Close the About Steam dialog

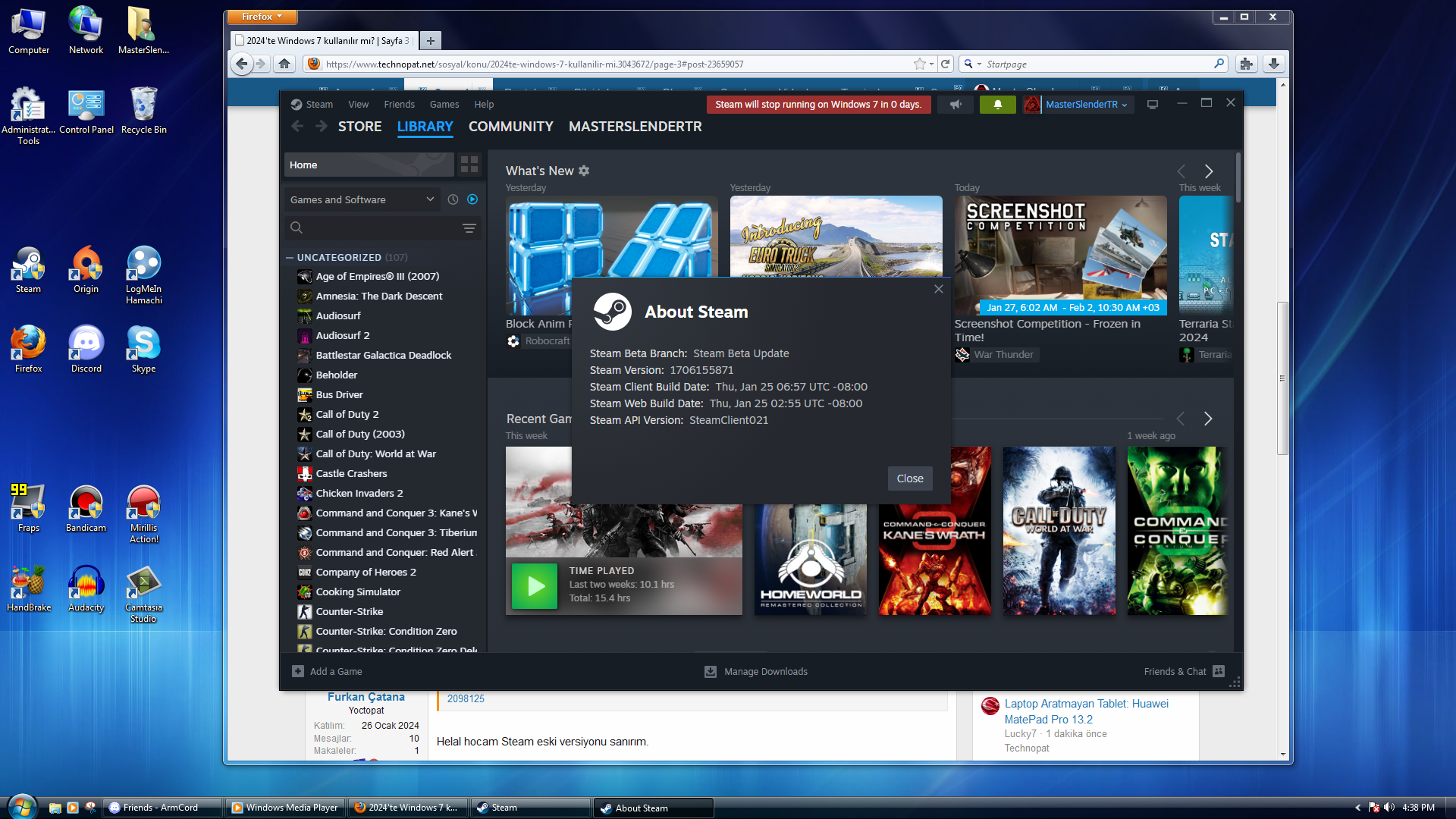click(x=909, y=479)
